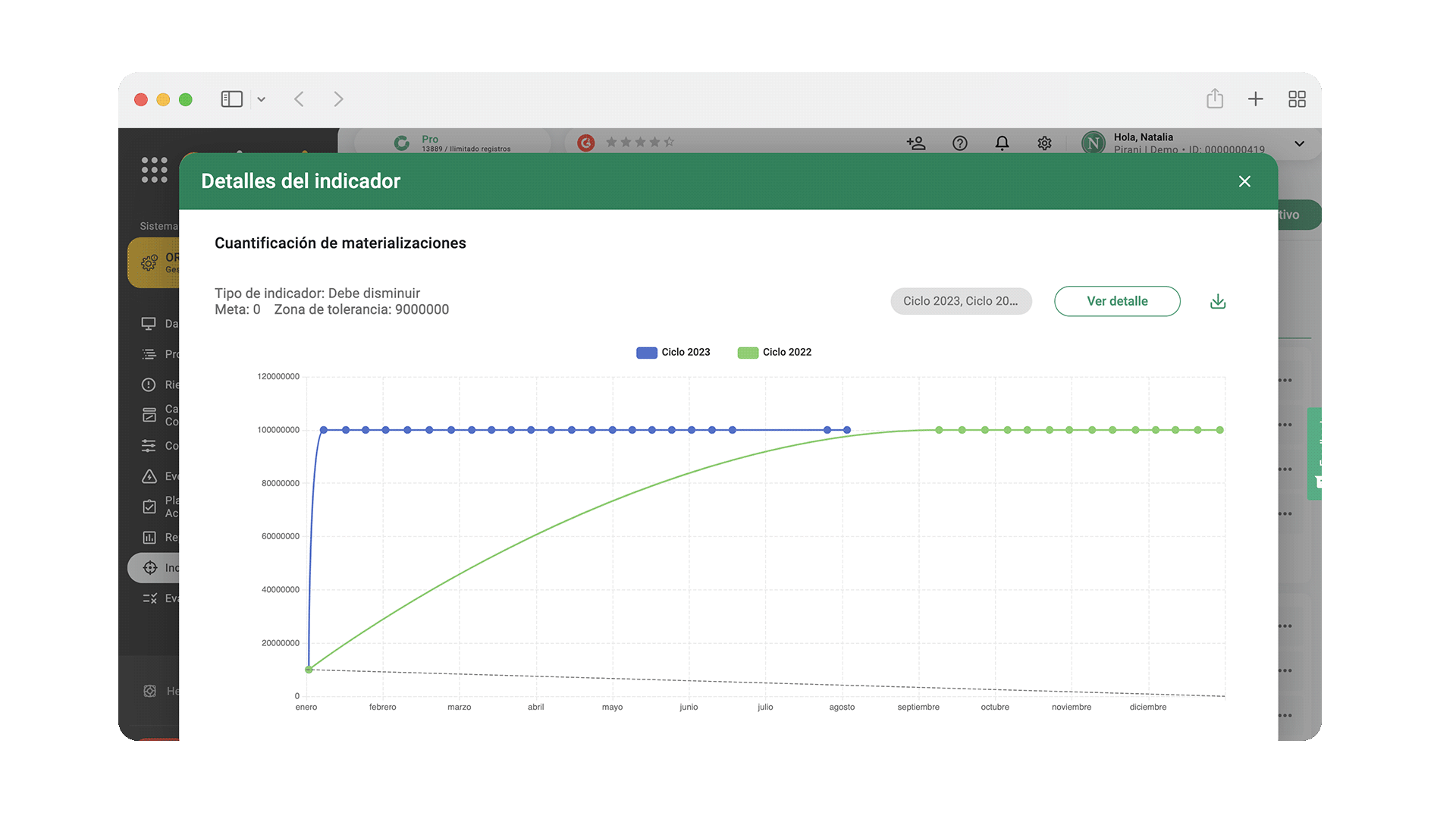Open the settings gear in the header
This screenshot has height=819, width=1456.
pos(1044,143)
